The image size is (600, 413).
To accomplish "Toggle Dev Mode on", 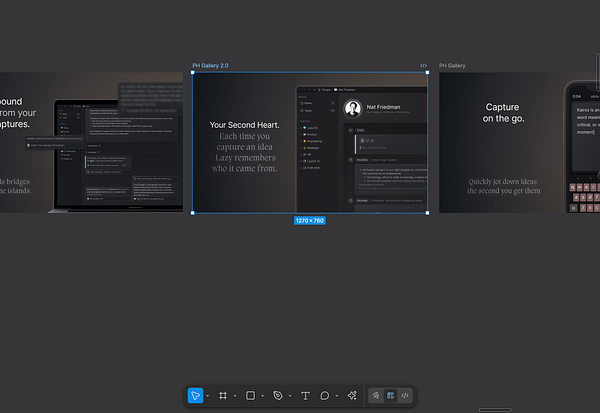I will (x=405, y=396).
